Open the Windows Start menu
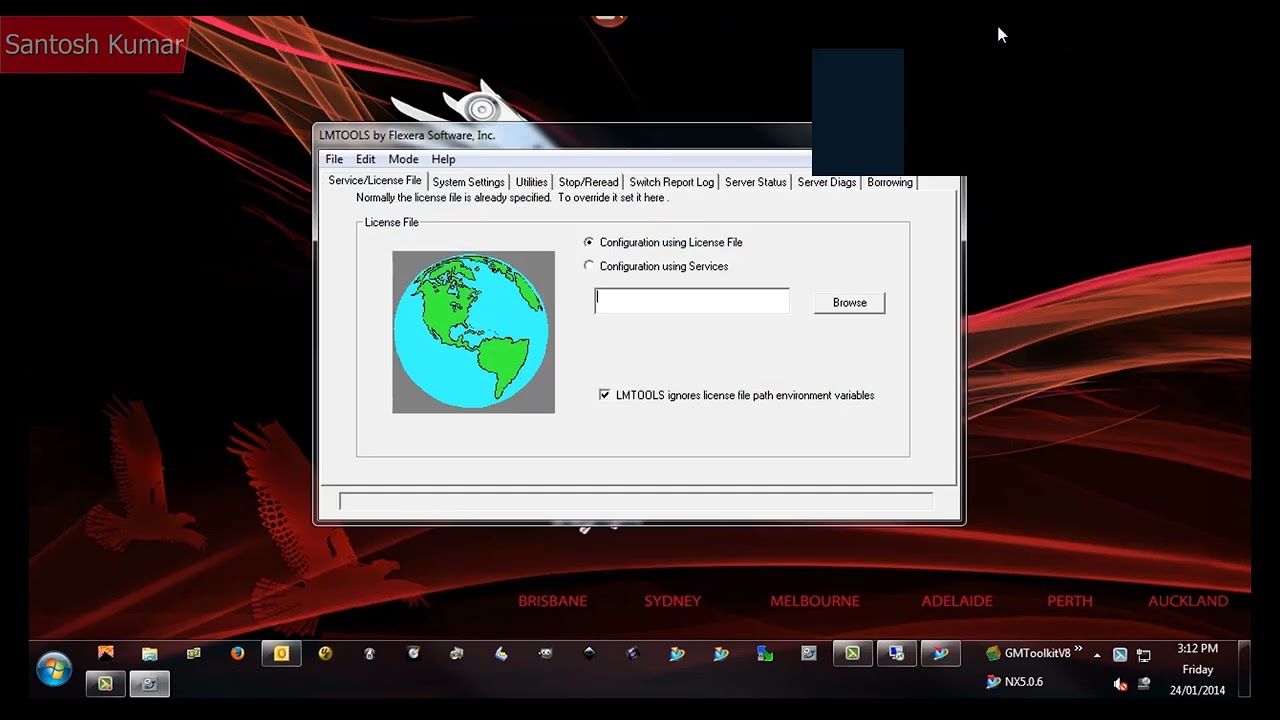The width and height of the screenshot is (1280, 720). click(53, 668)
